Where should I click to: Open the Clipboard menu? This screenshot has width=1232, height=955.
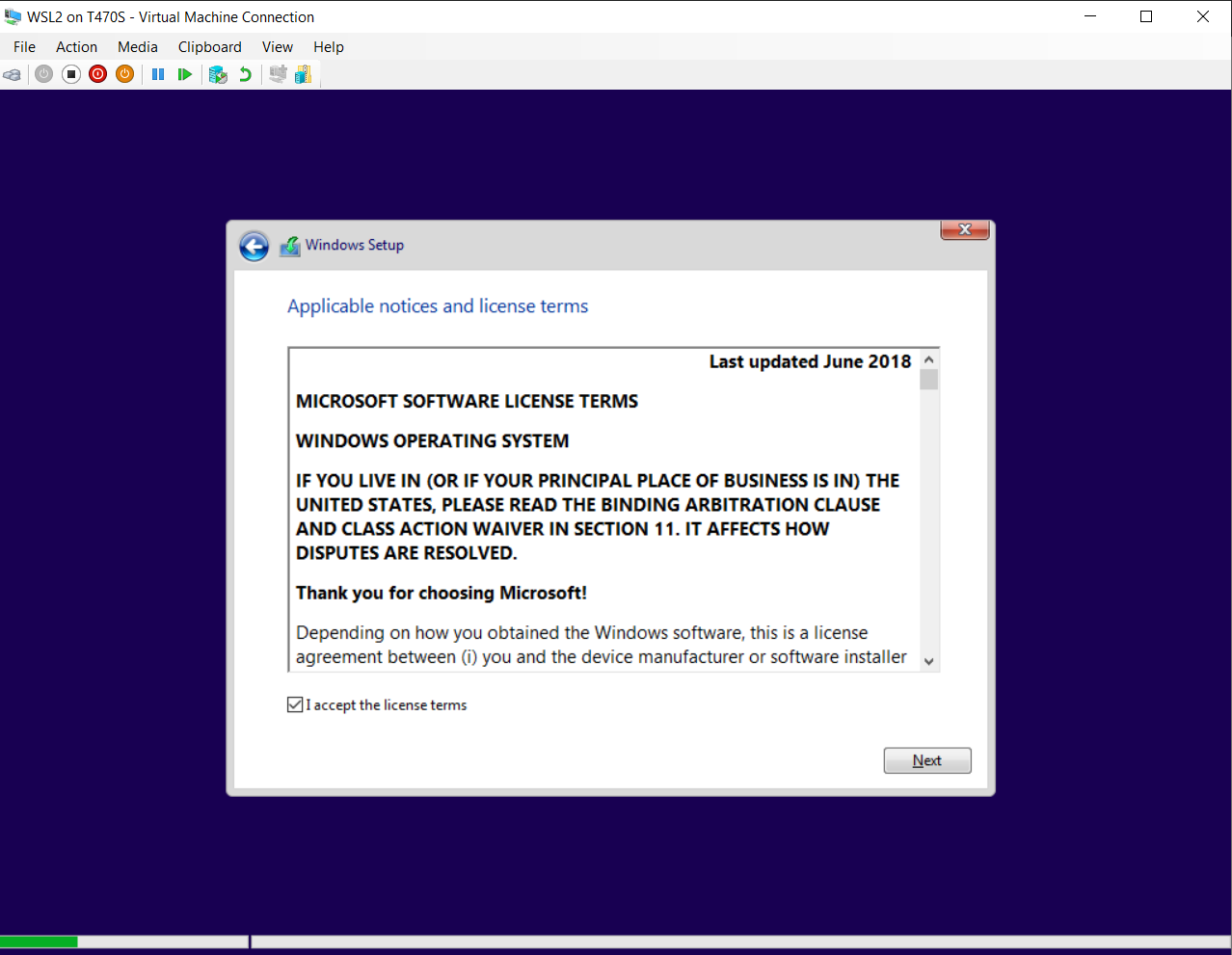(x=209, y=46)
